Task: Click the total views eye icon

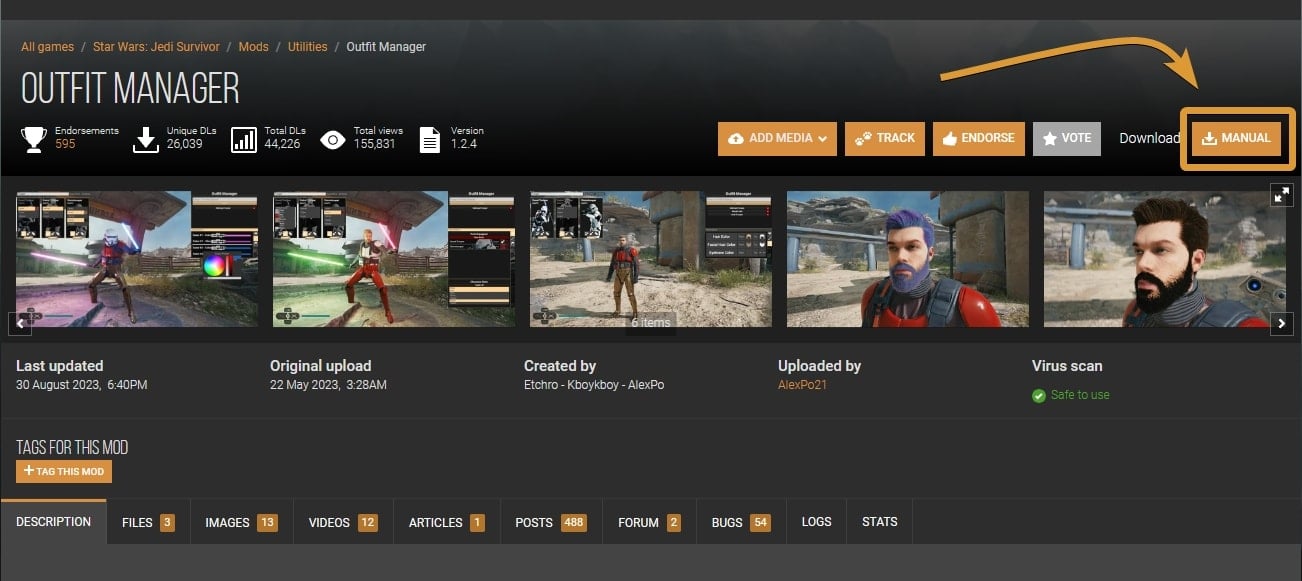Action: point(333,139)
